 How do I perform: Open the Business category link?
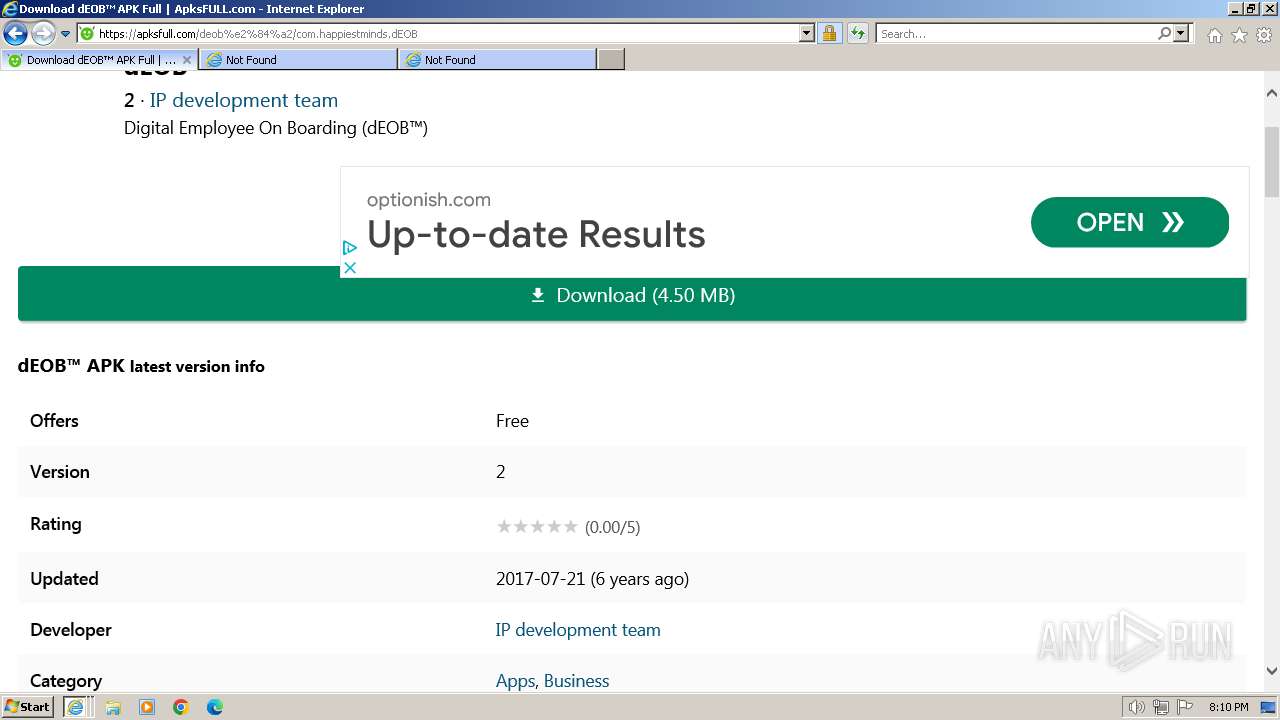point(576,681)
